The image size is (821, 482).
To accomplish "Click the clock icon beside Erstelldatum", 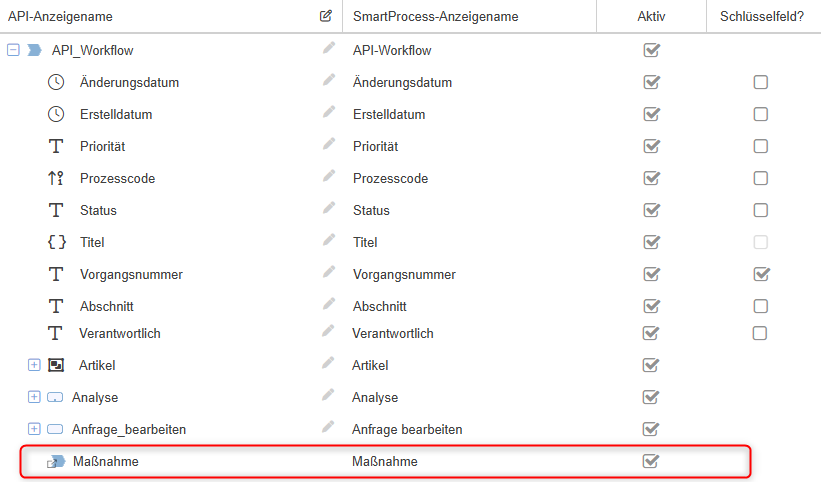I will coord(56,114).
